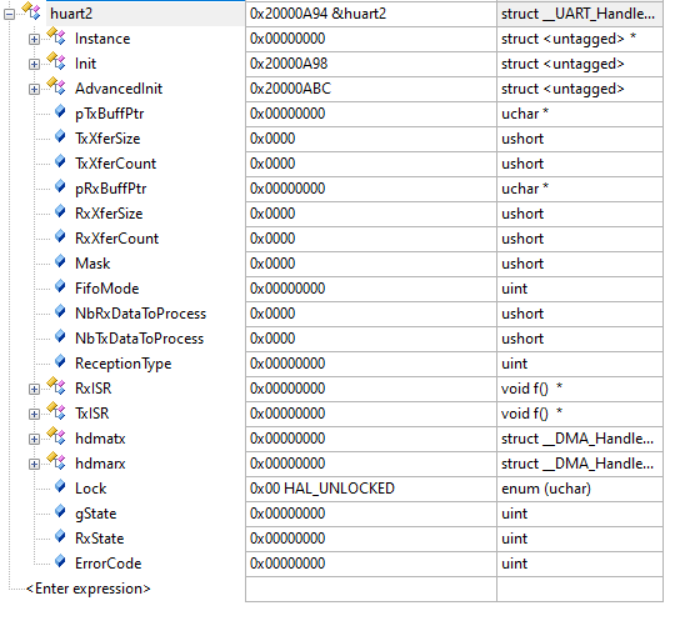Click the hdmatx struct pointer icon
Image resolution: width=685 pixels, height=630 pixels.
pos(57,436)
